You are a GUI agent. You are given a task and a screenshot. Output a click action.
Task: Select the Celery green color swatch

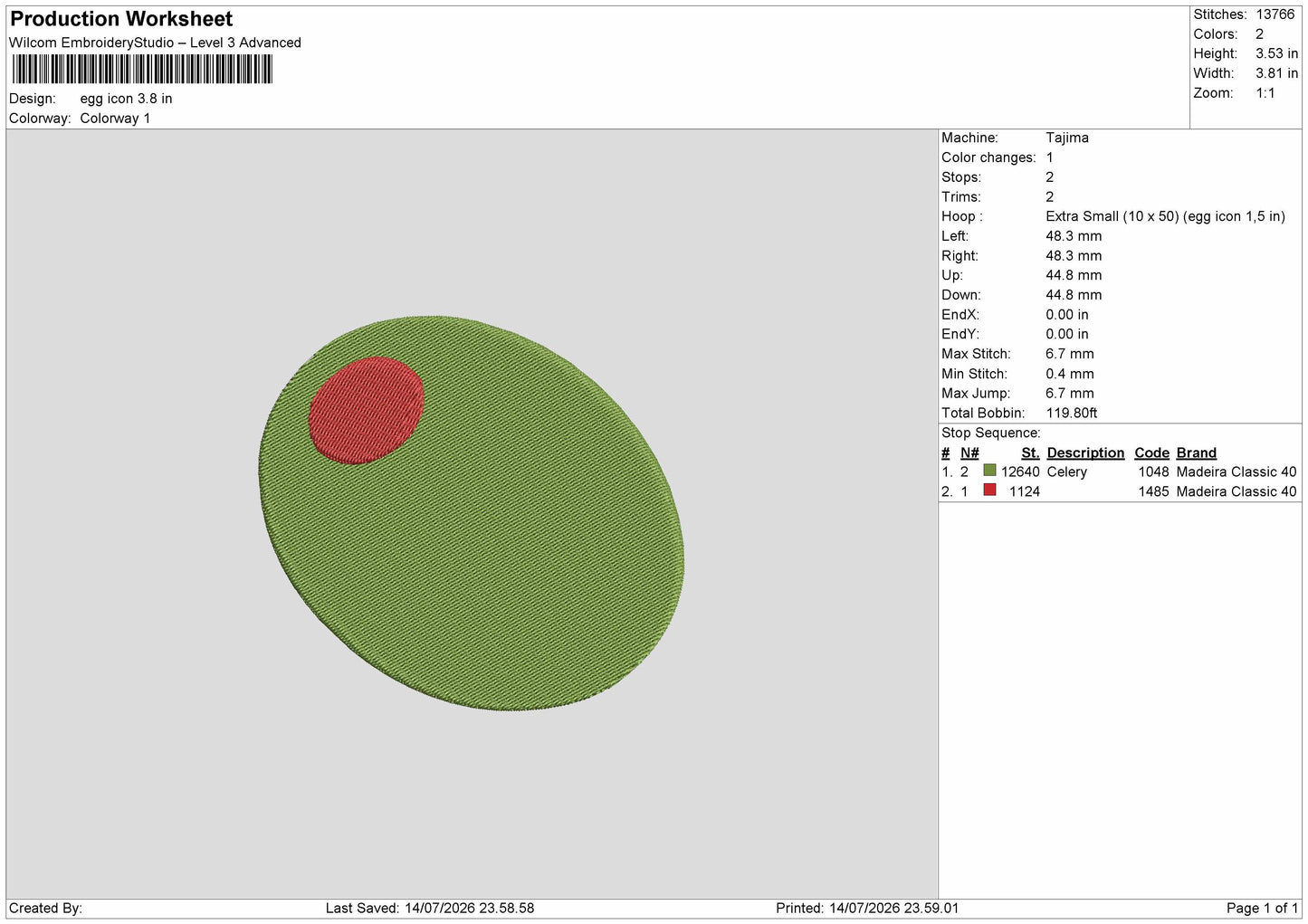tap(989, 471)
